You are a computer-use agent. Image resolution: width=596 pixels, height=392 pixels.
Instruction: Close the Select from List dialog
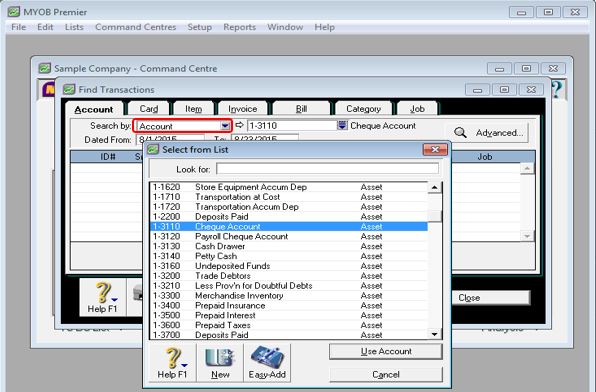[435, 149]
